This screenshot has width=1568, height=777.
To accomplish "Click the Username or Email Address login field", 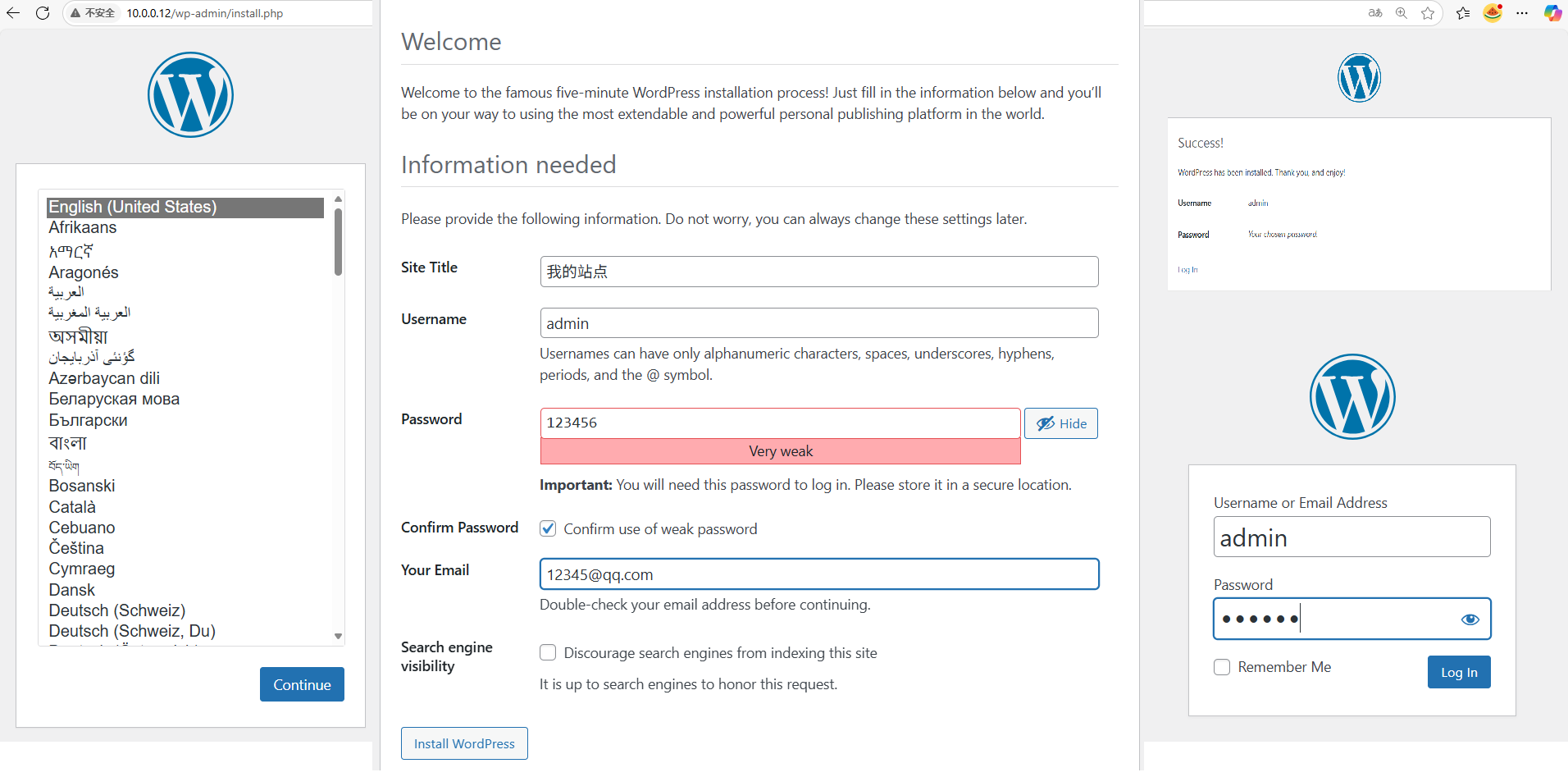I will pyautogui.click(x=1352, y=537).
